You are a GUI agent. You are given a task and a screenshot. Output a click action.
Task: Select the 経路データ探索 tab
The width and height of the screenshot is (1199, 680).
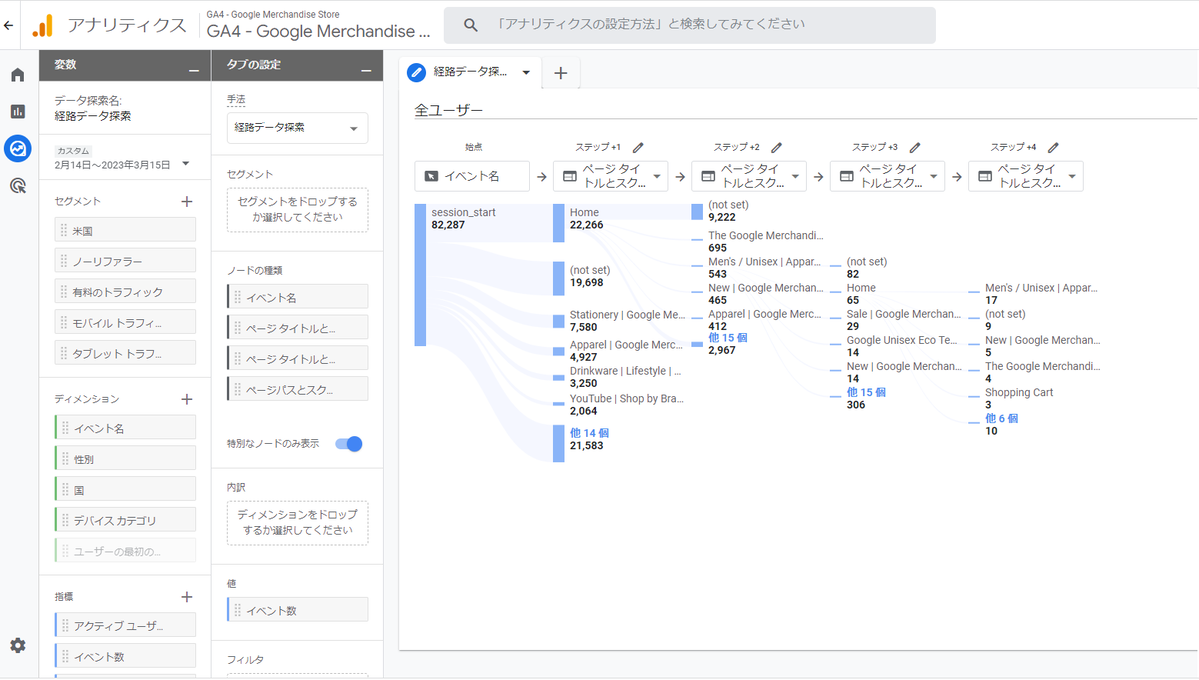click(x=470, y=72)
